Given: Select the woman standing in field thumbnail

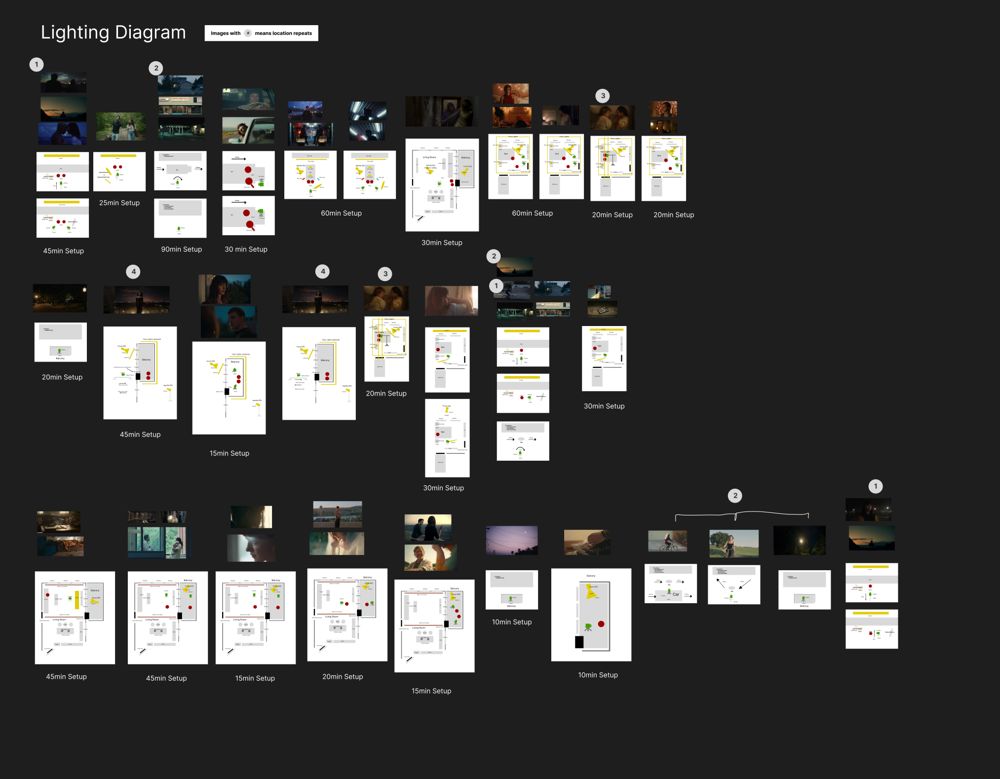Looking at the screenshot, I should point(734,544).
